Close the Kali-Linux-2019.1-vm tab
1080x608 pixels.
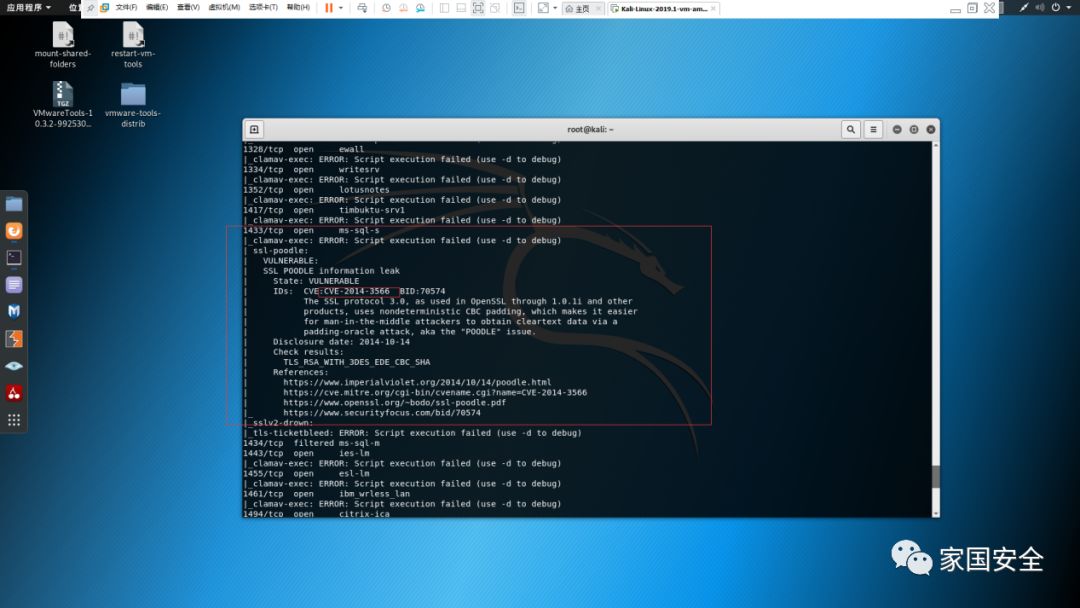(x=714, y=8)
